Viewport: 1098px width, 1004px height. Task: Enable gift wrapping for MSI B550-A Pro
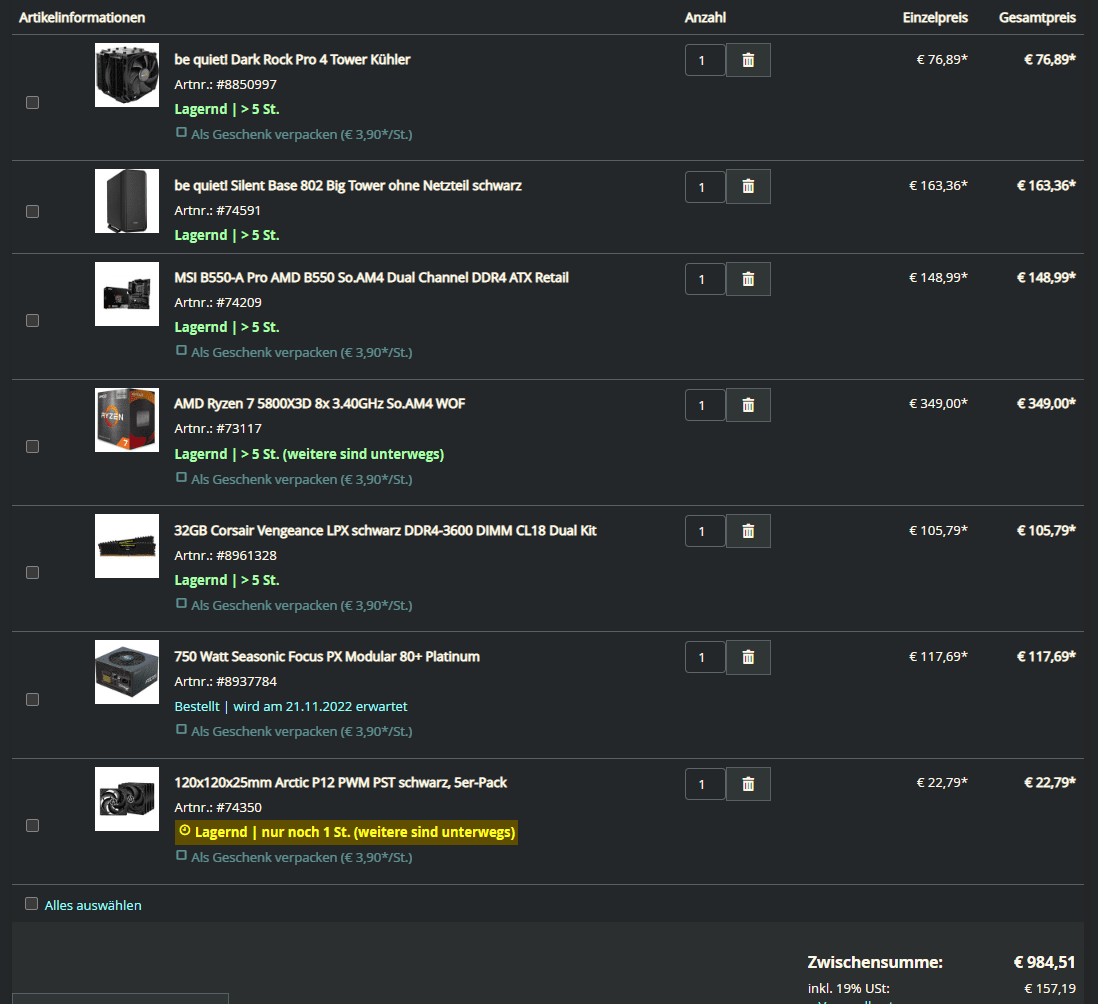click(x=181, y=351)
